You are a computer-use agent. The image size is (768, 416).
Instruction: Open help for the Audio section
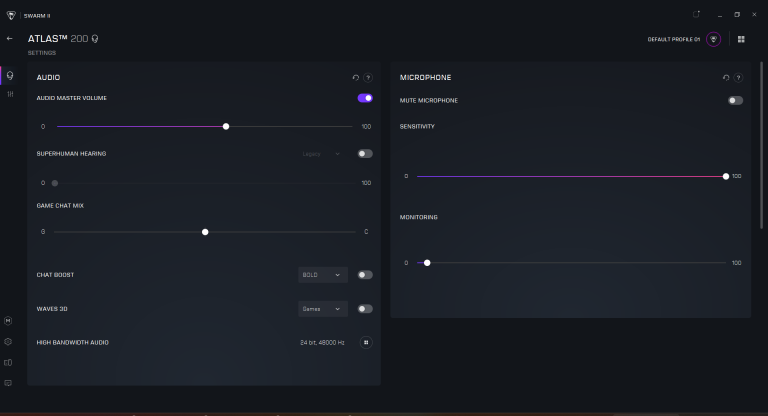tap(368, 77)
